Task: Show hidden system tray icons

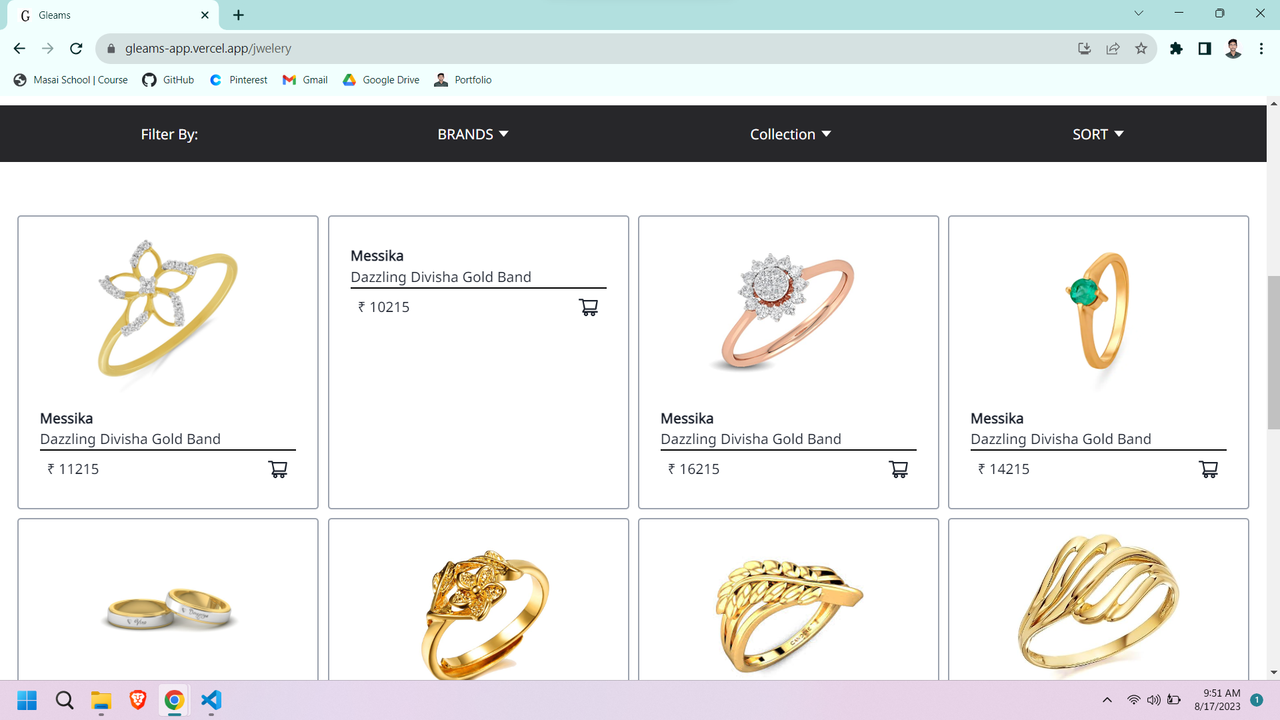Action: 1107,700
